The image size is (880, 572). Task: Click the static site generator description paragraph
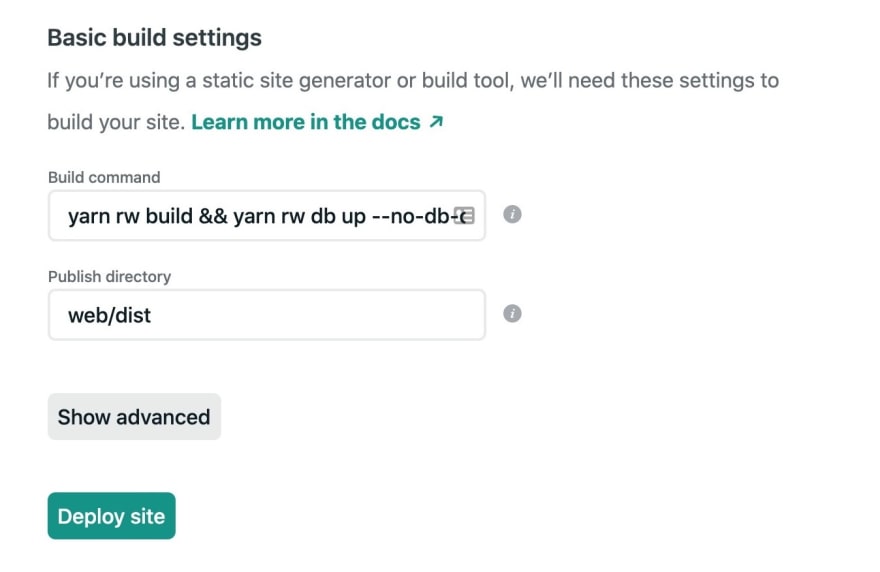[x=413, y=101]
